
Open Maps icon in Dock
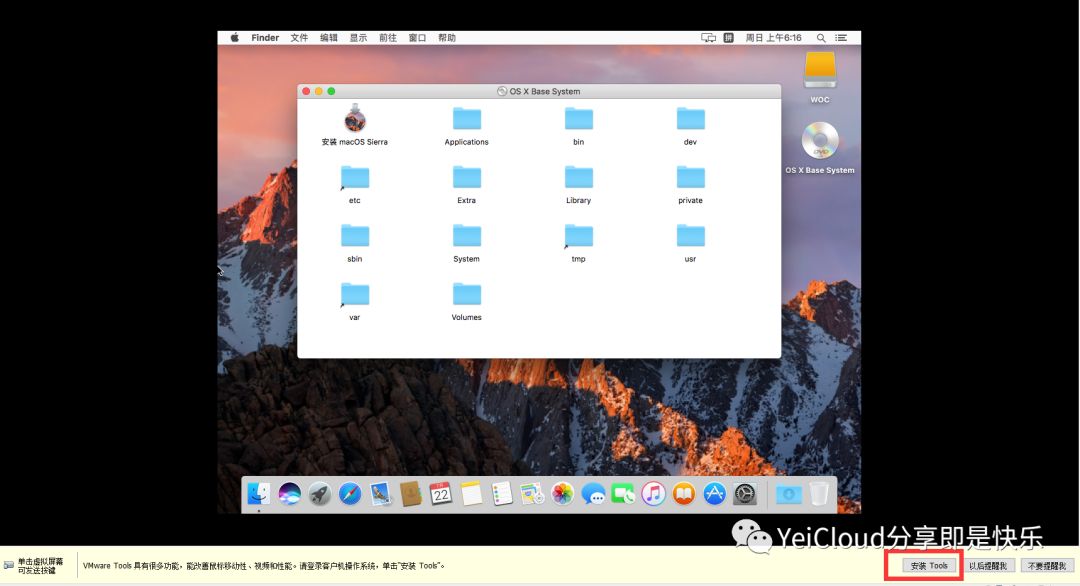tap(532, 494)
